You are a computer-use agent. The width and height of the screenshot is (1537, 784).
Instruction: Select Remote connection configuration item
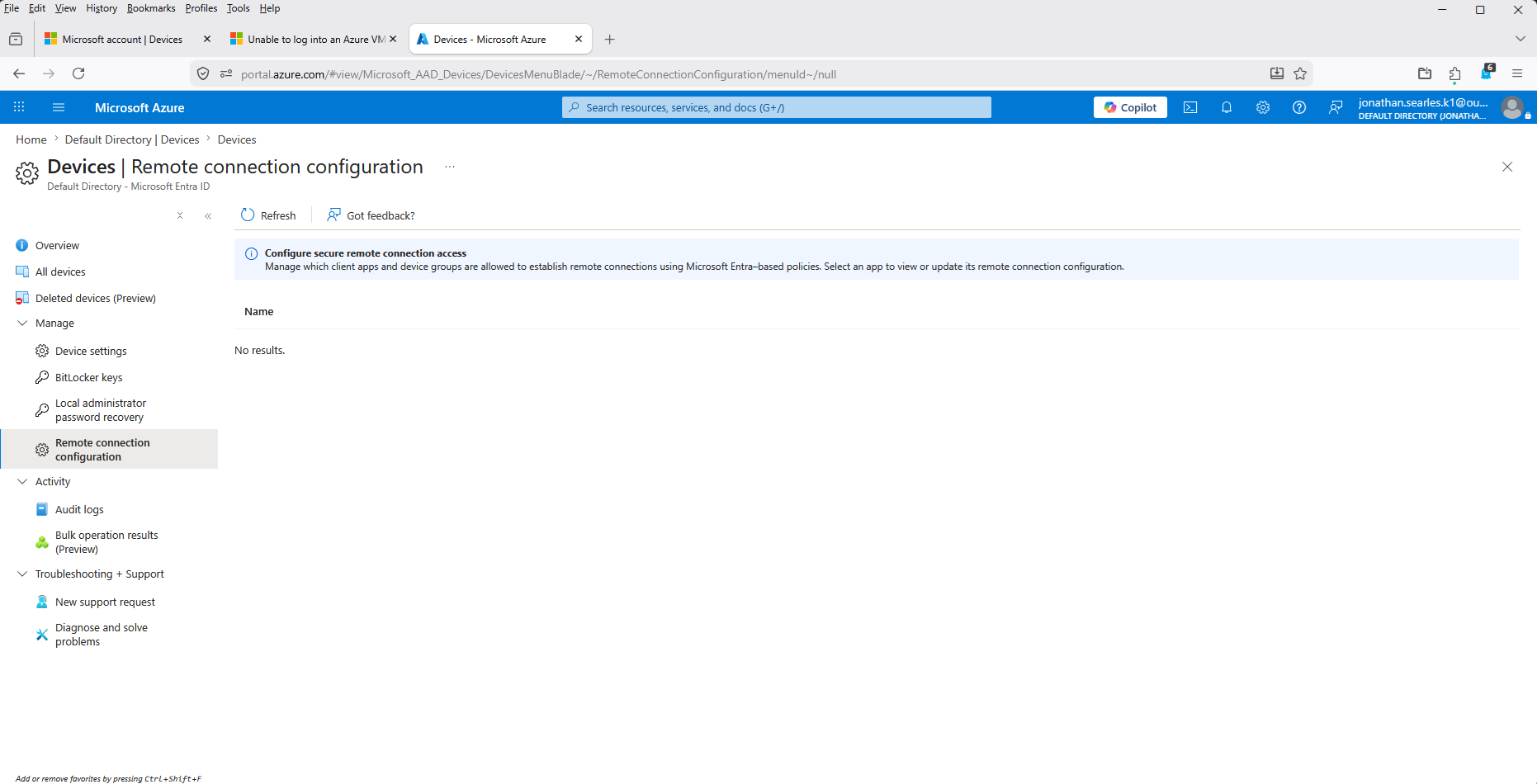point(109,449)
